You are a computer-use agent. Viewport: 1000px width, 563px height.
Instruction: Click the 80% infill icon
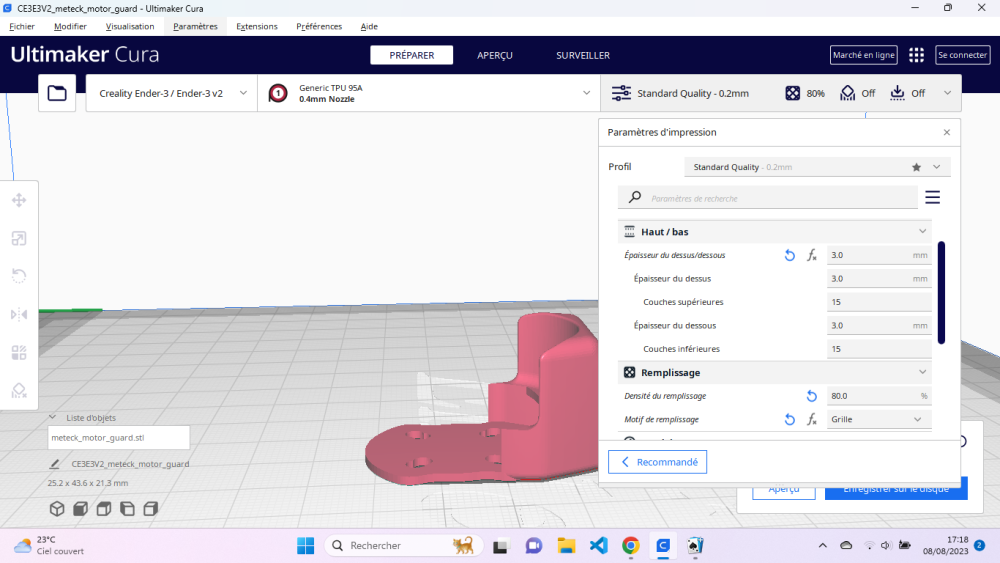click(792, 93)
